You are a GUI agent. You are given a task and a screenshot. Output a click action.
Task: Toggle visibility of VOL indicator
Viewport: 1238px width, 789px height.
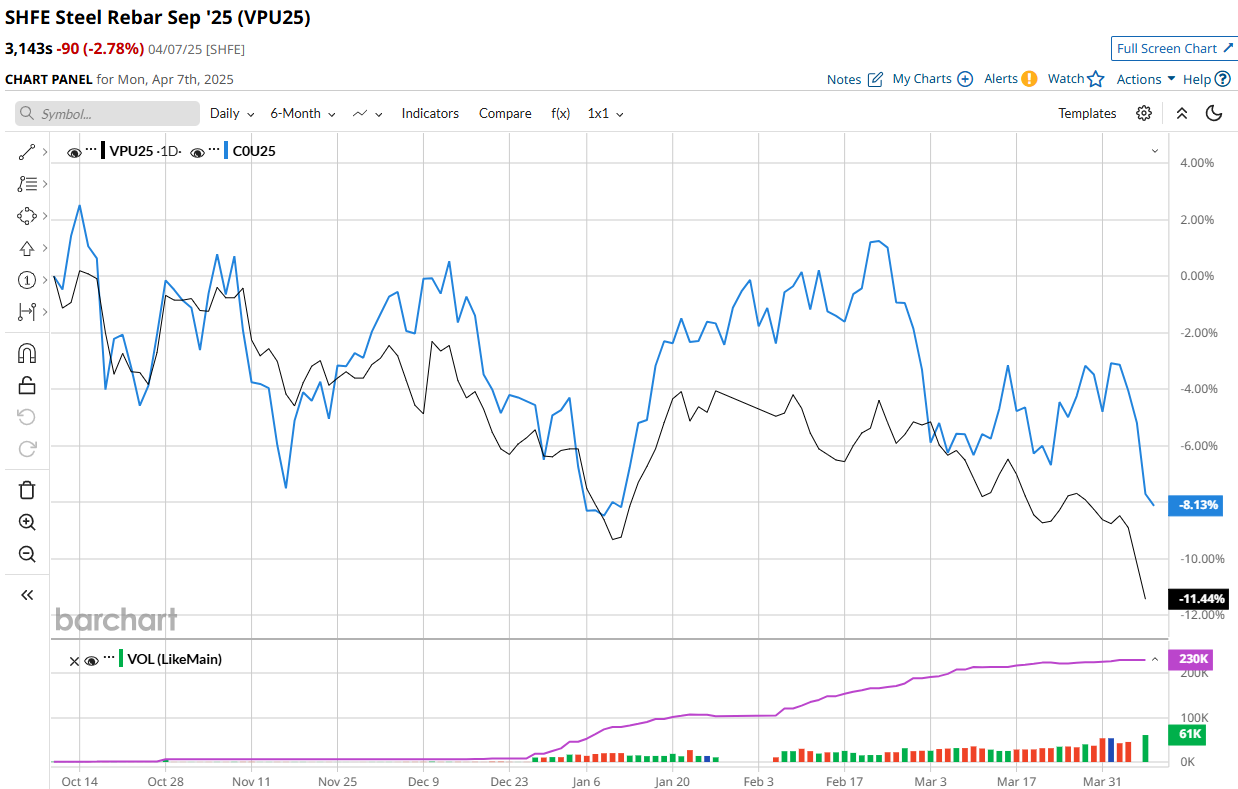tap(91, 660)
